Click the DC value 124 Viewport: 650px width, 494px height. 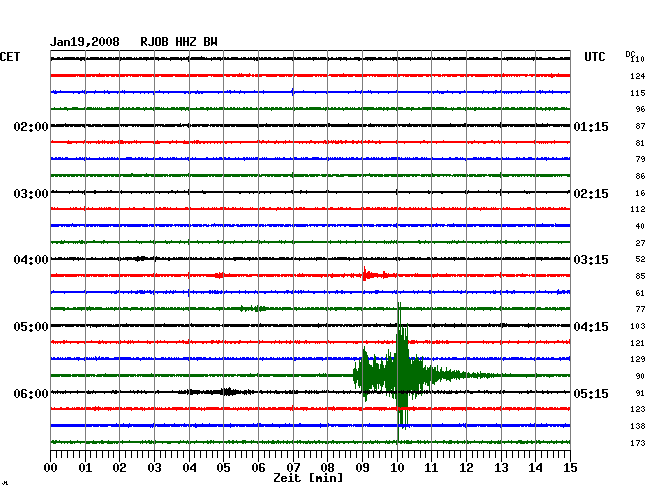(x=638, y=76)
